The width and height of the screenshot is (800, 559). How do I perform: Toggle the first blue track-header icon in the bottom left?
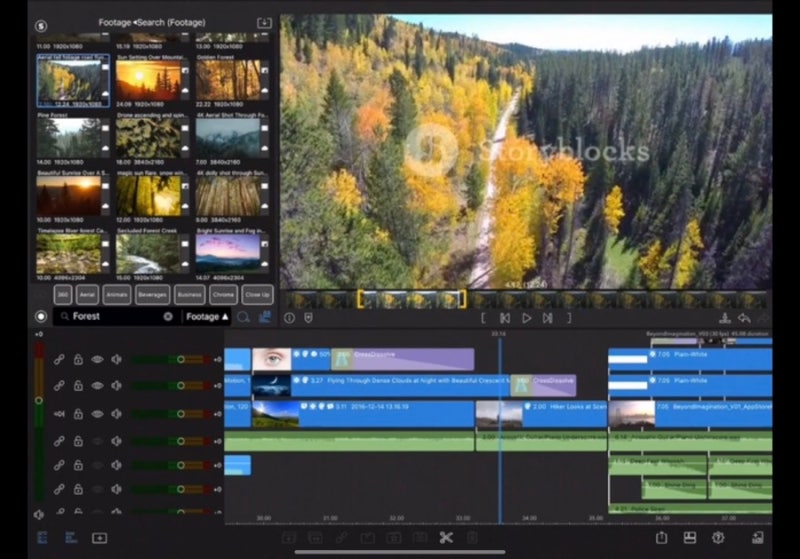tap(42, 538)
